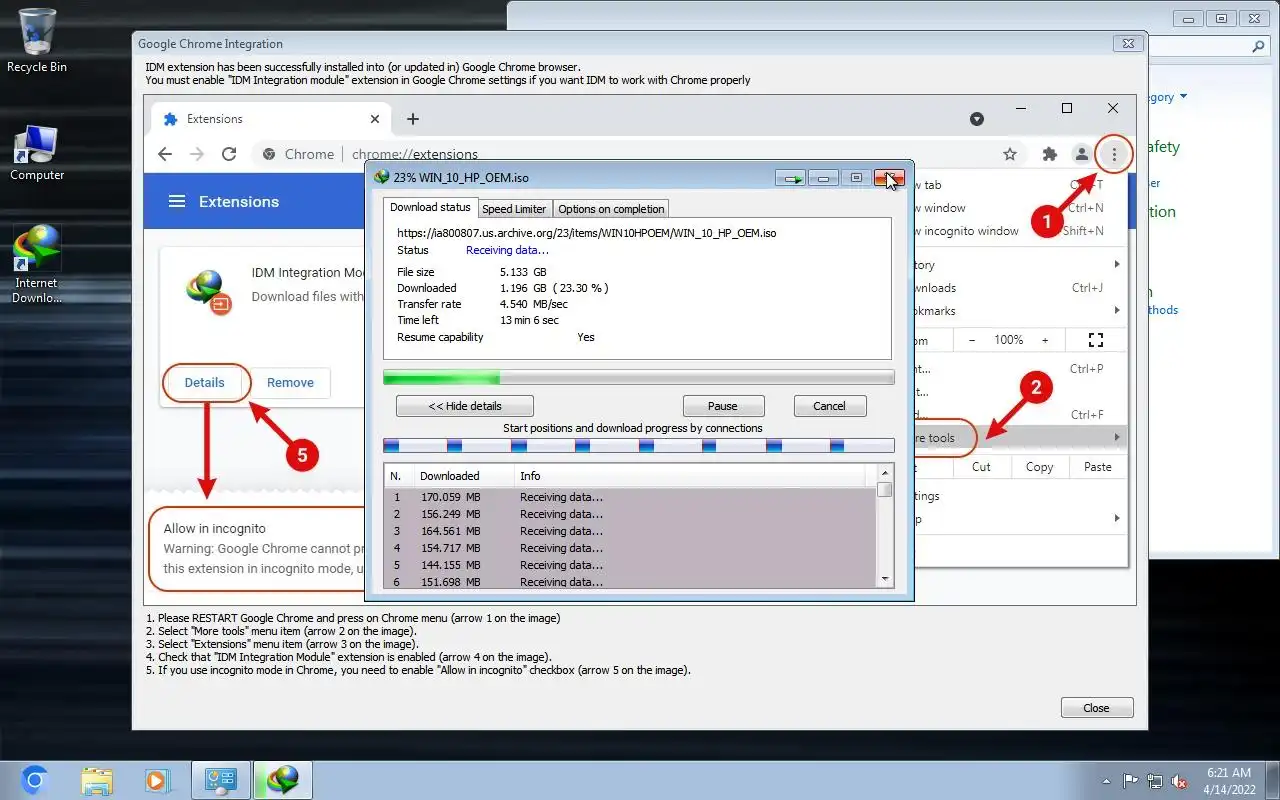Open the Recycle Bin desktop icon

click(x=37, y=41)
